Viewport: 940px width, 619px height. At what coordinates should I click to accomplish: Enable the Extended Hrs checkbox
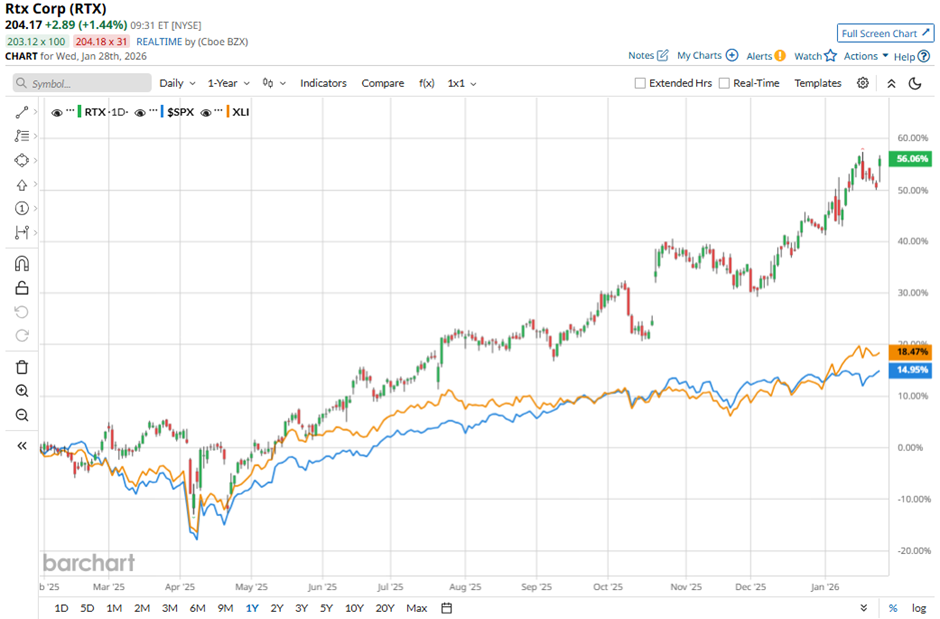640,84
